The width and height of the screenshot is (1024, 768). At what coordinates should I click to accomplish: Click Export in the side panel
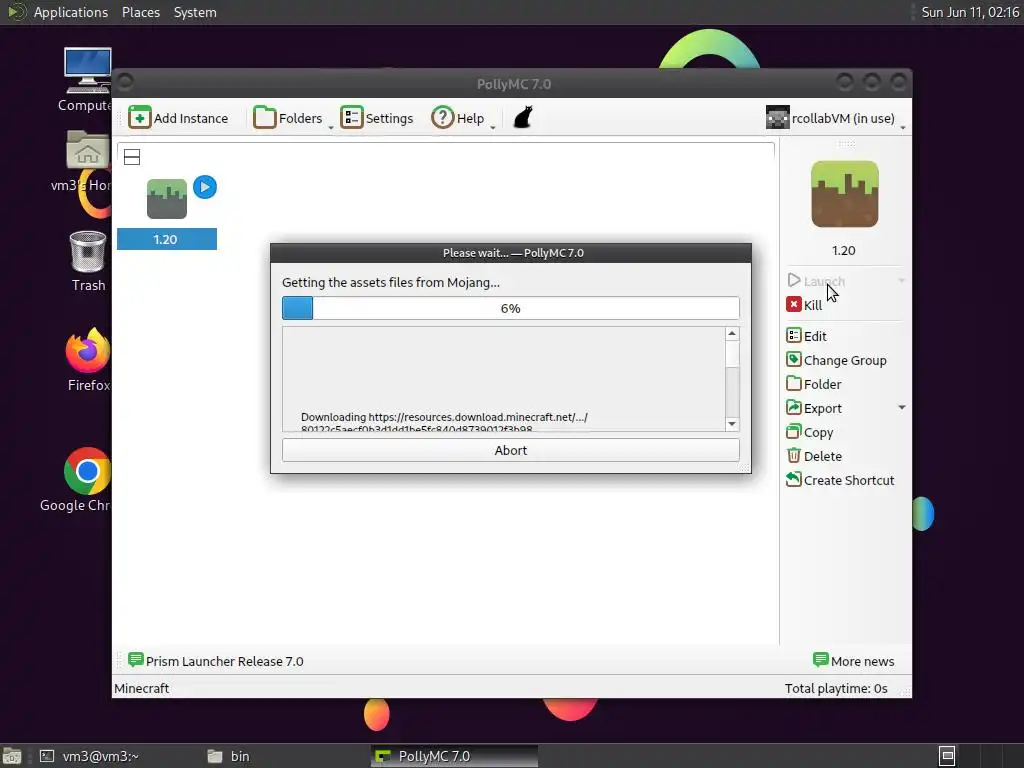tap(814, 408)
